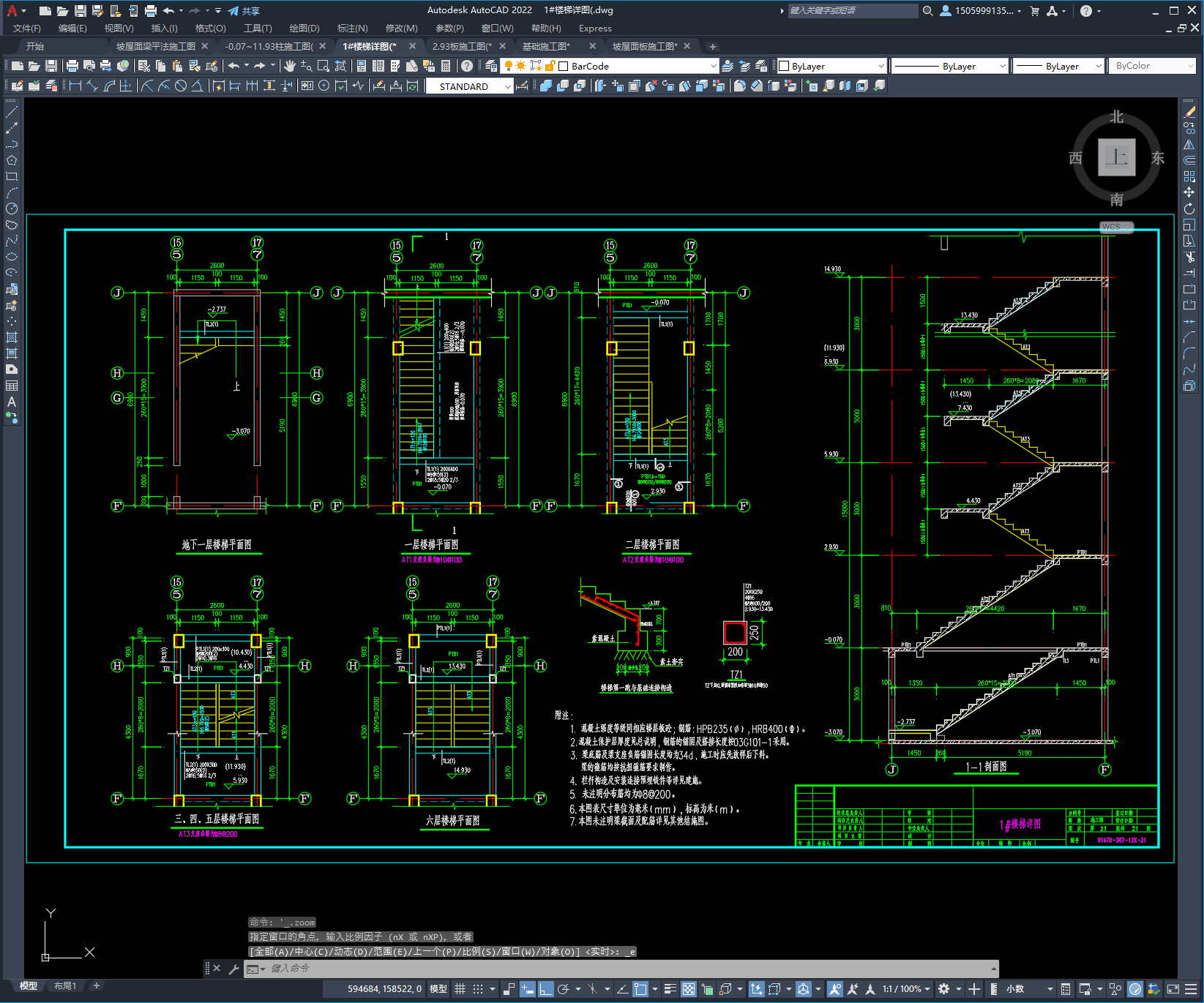1204x1003 pixels.
Task: Open the 标注(N) menu
Action: coord(352,28)
